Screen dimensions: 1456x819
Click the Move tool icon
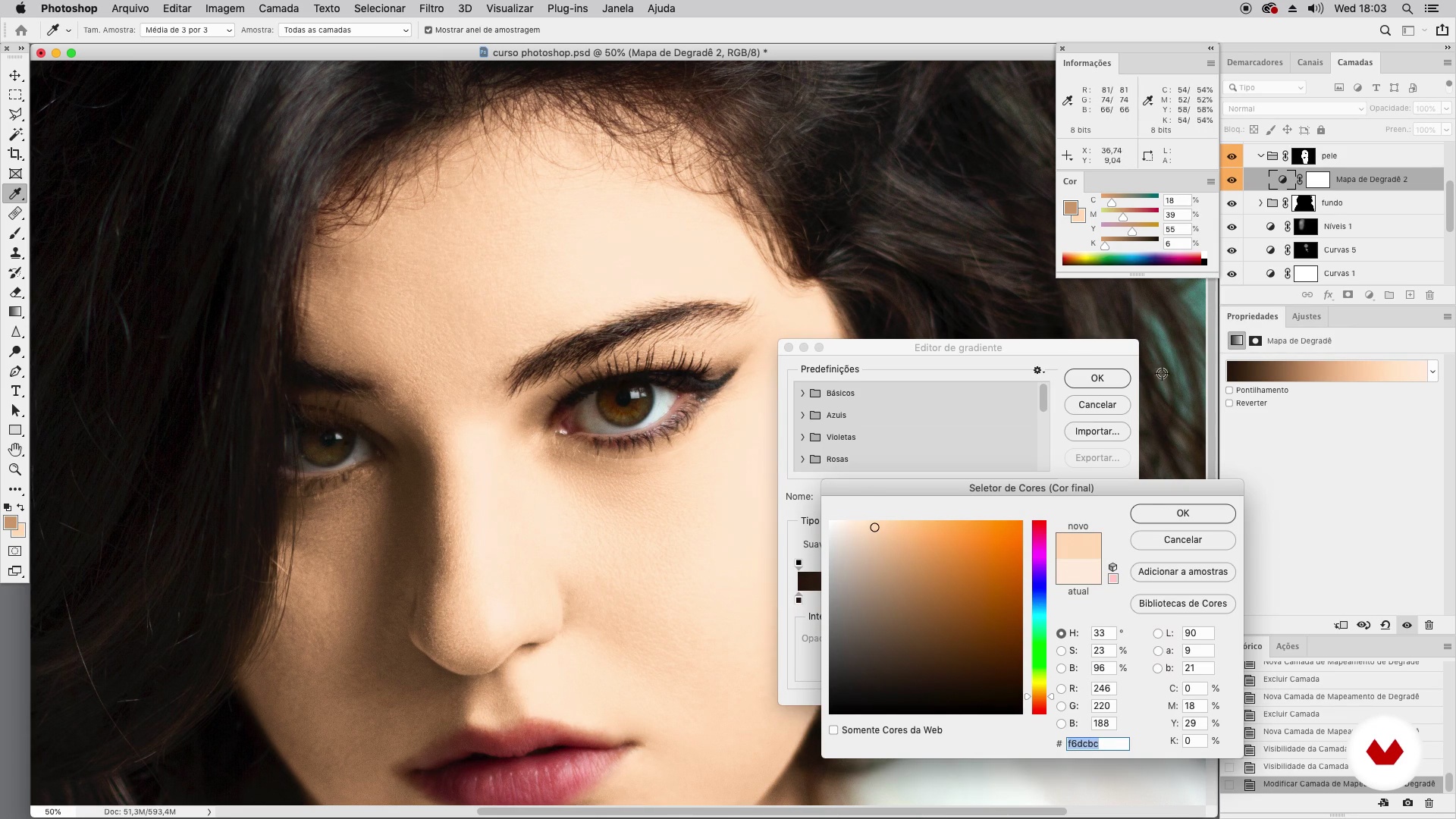click(x=15, y=76)
